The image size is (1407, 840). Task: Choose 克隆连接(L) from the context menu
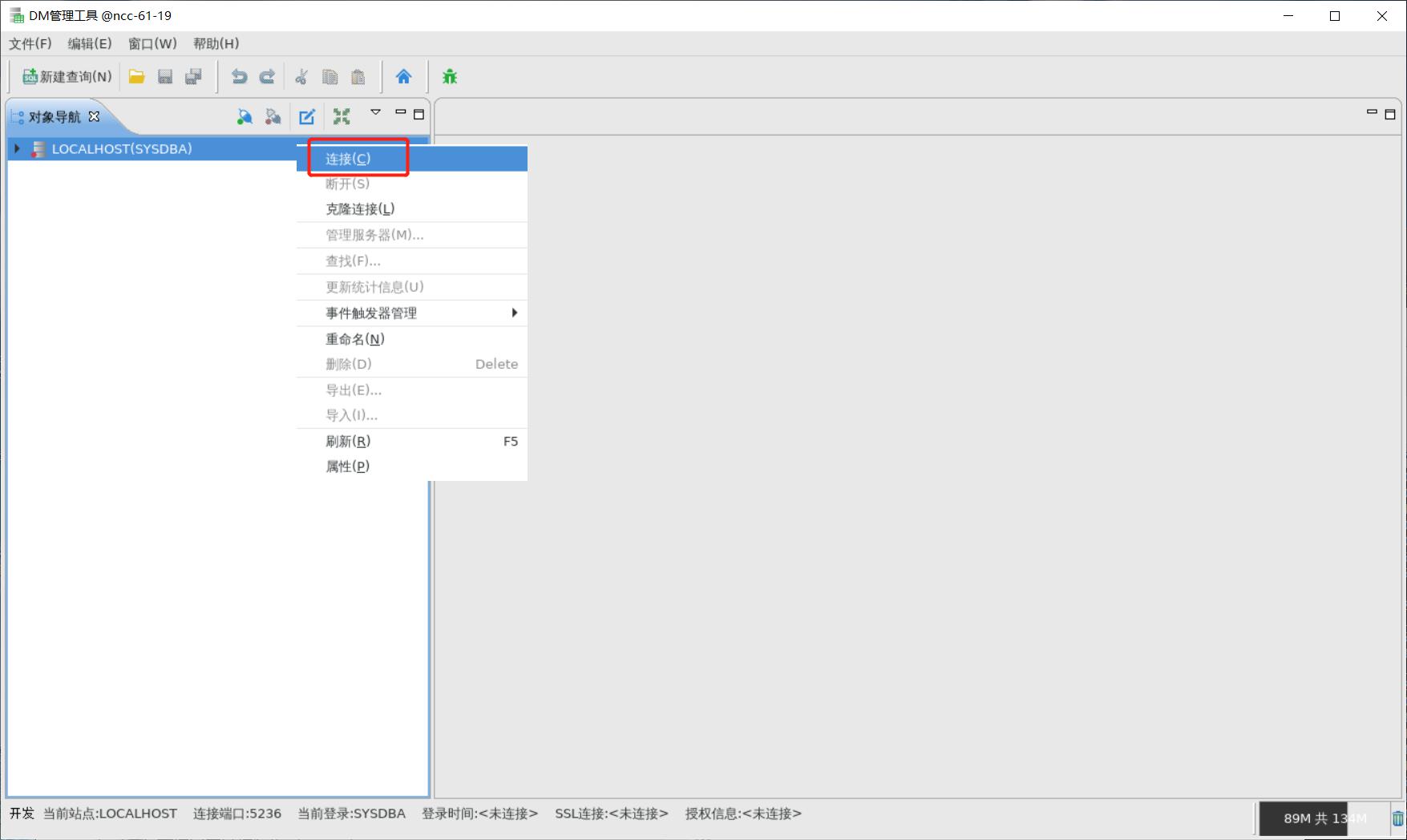(412, 209)
